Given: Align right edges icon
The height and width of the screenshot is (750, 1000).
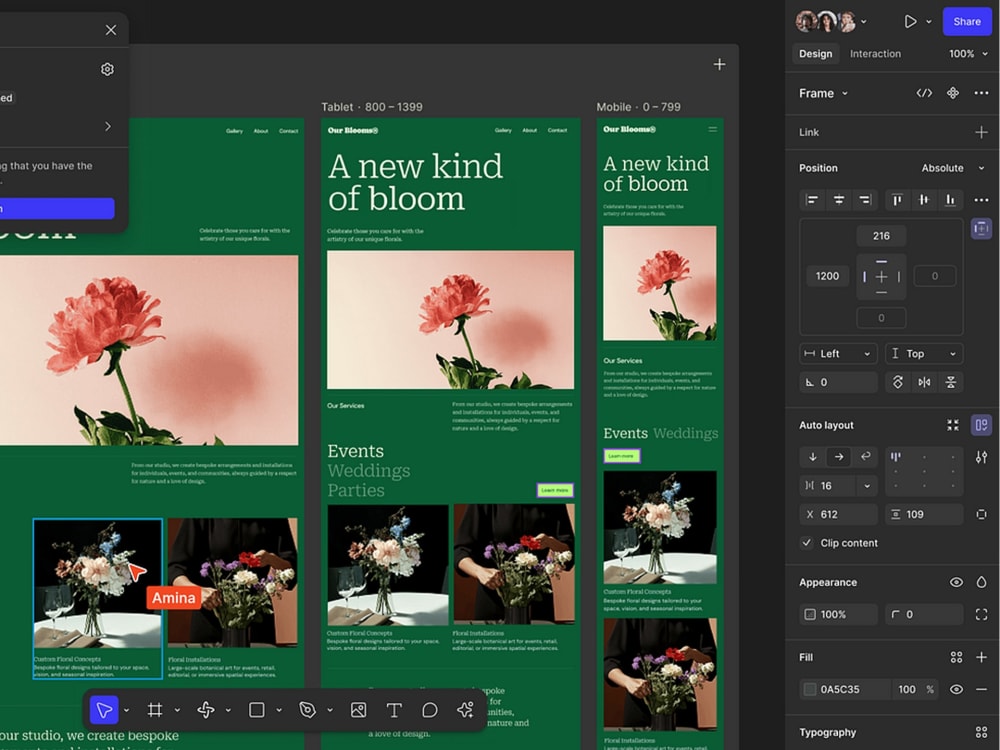Looking at the screenshot, I should 865,200.
